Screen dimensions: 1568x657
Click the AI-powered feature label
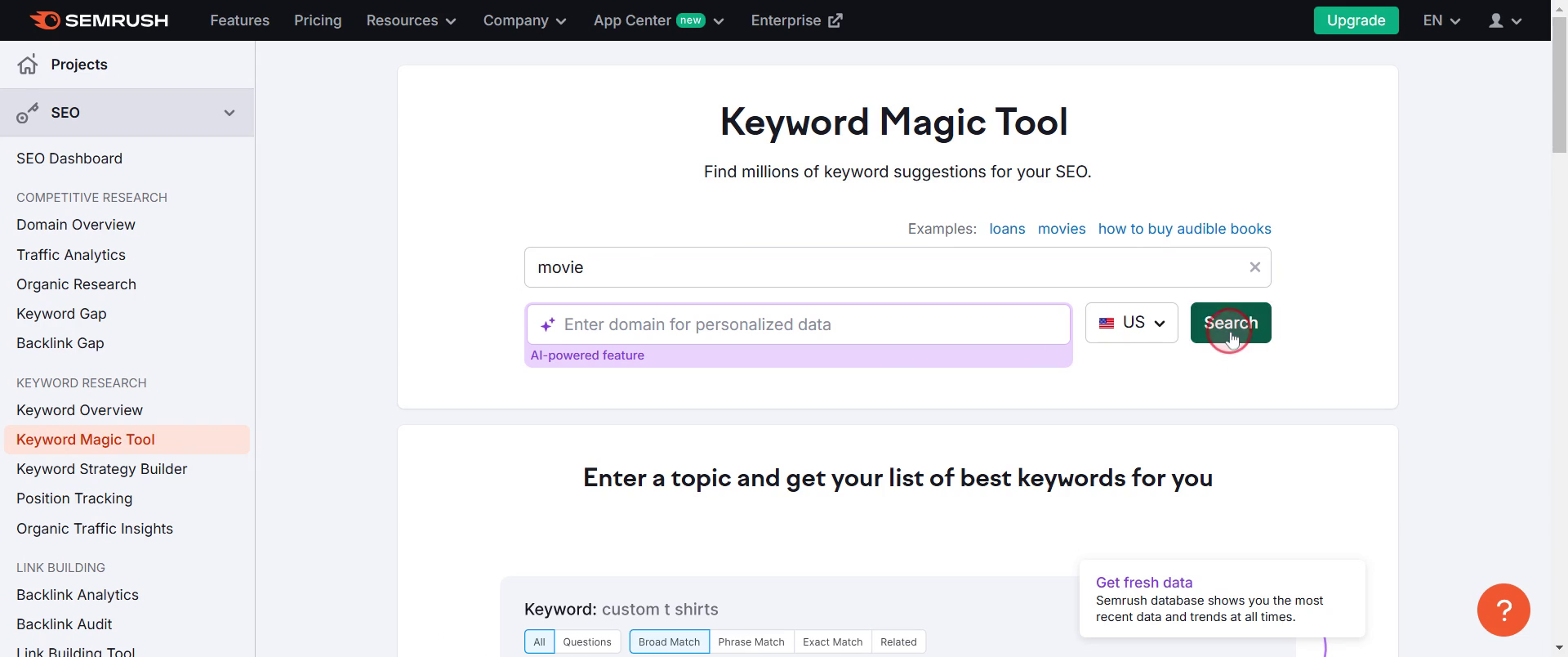click(x=587, y=355)
